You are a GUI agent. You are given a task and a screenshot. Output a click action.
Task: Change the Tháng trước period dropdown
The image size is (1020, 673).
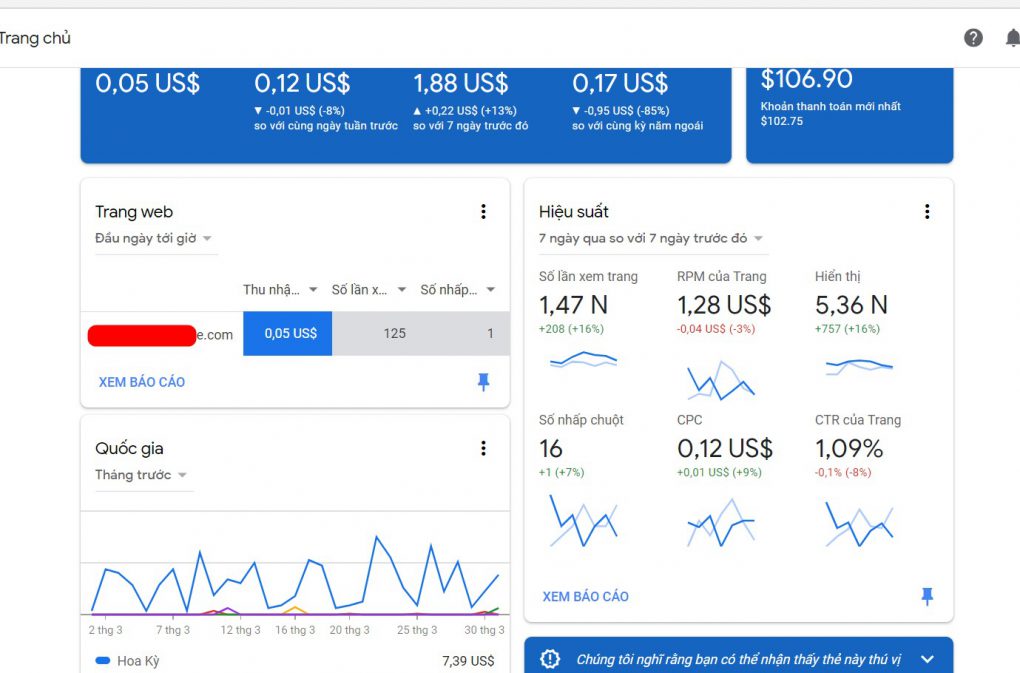click(142, 475)
